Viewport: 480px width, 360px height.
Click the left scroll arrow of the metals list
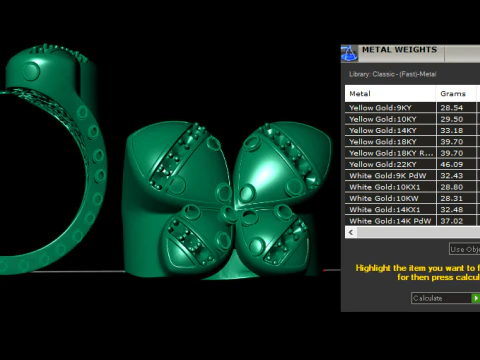(351, 232)
